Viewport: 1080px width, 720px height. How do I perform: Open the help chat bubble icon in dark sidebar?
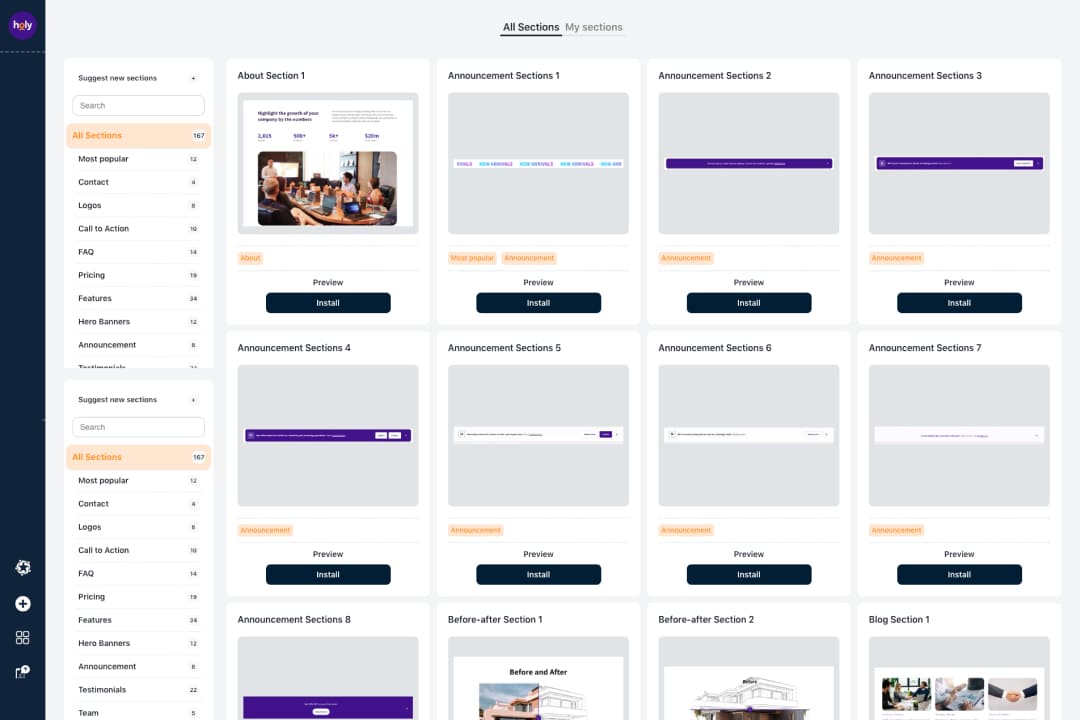(x=23, y=672)
